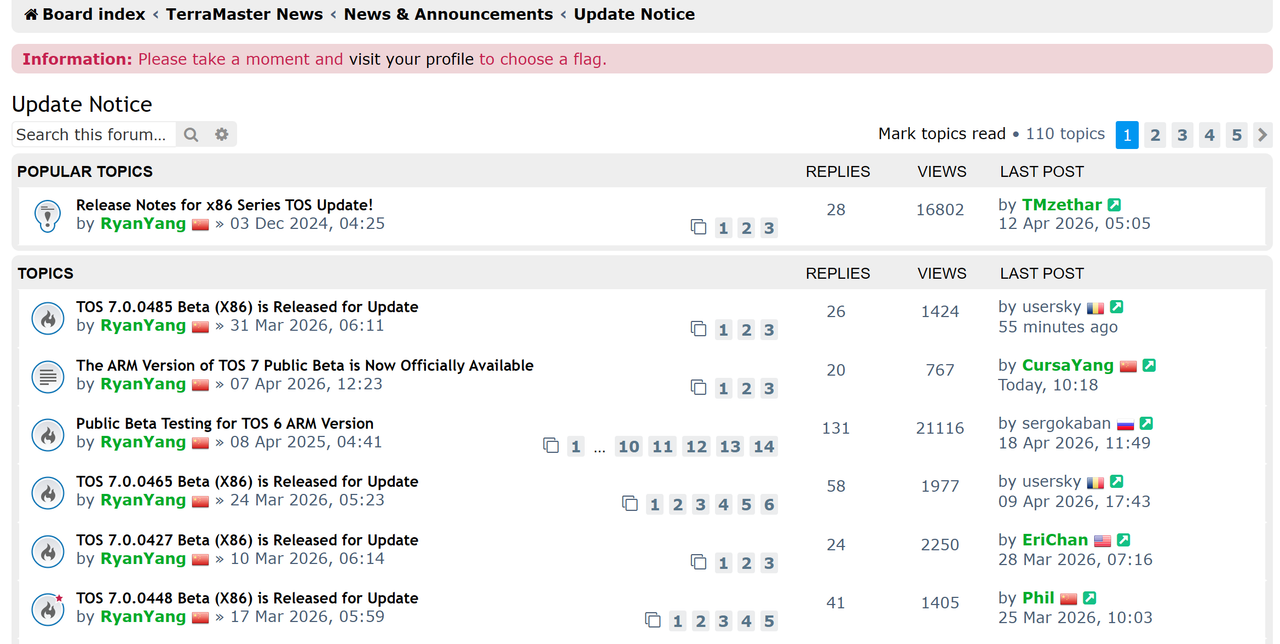The image size is (1280, 644).
Task: Open page 3 of ARM Version TOS 7 topic
Action: (x=769, y=388)
